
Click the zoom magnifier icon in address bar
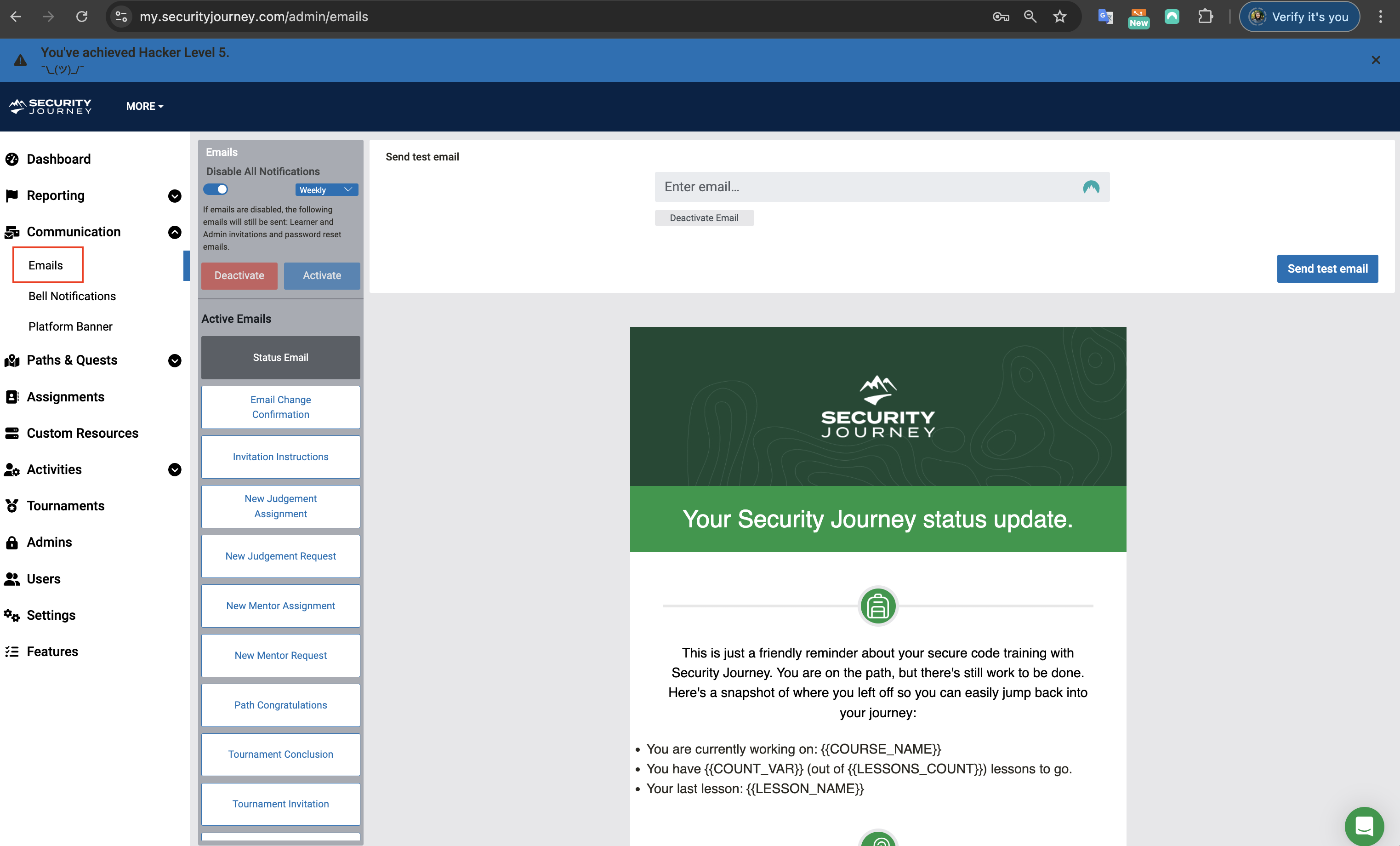[1030, 17]
